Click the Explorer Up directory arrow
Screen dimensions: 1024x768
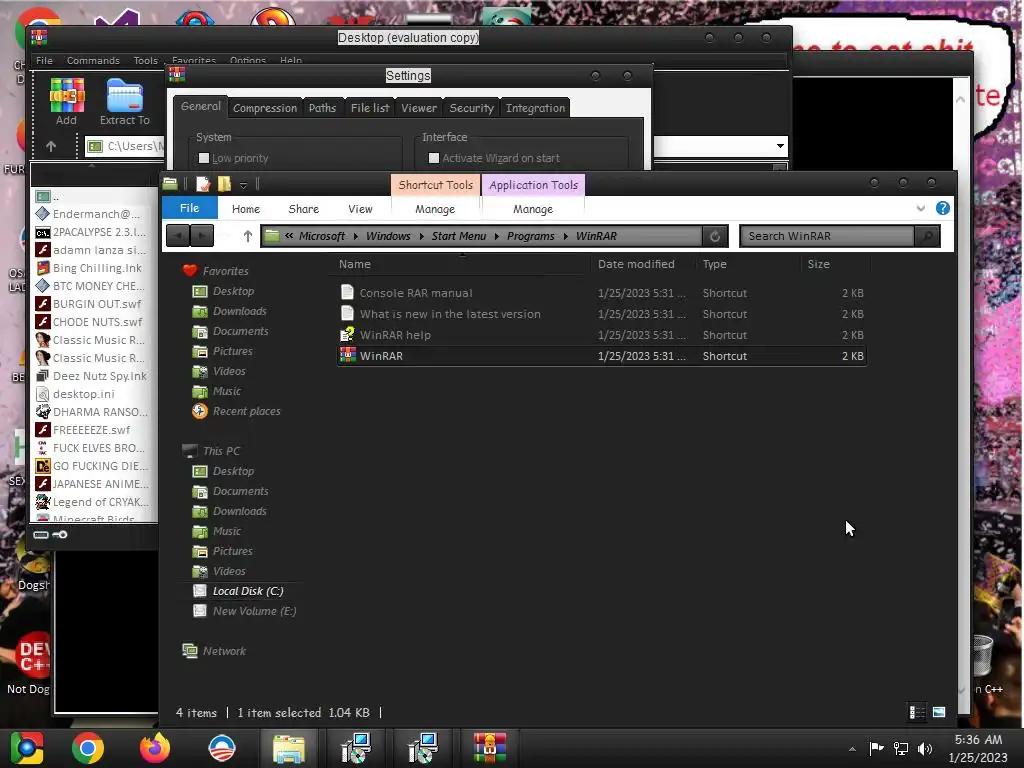(x=248, y=236)
